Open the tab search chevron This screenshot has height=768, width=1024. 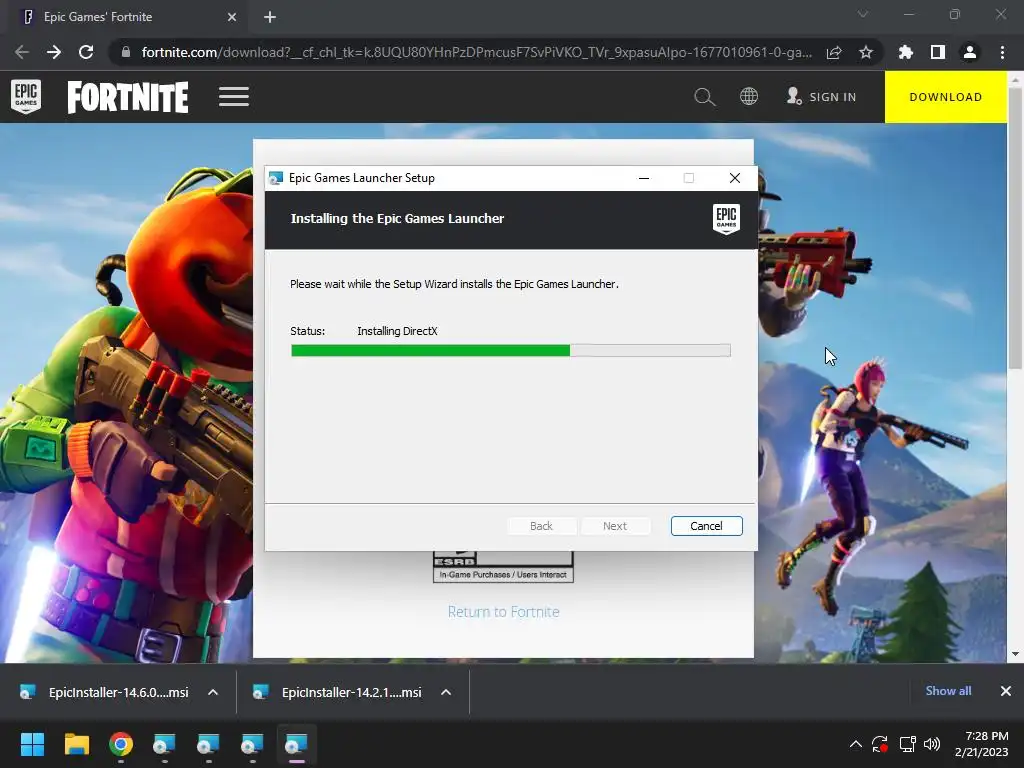863,14
